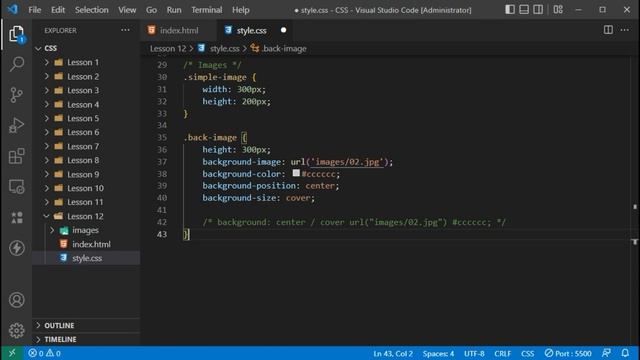Image resolution: width=640 pixels, height=360 pixels.
Task: Open the Accounts menu icon
Action: coord(17,300)
